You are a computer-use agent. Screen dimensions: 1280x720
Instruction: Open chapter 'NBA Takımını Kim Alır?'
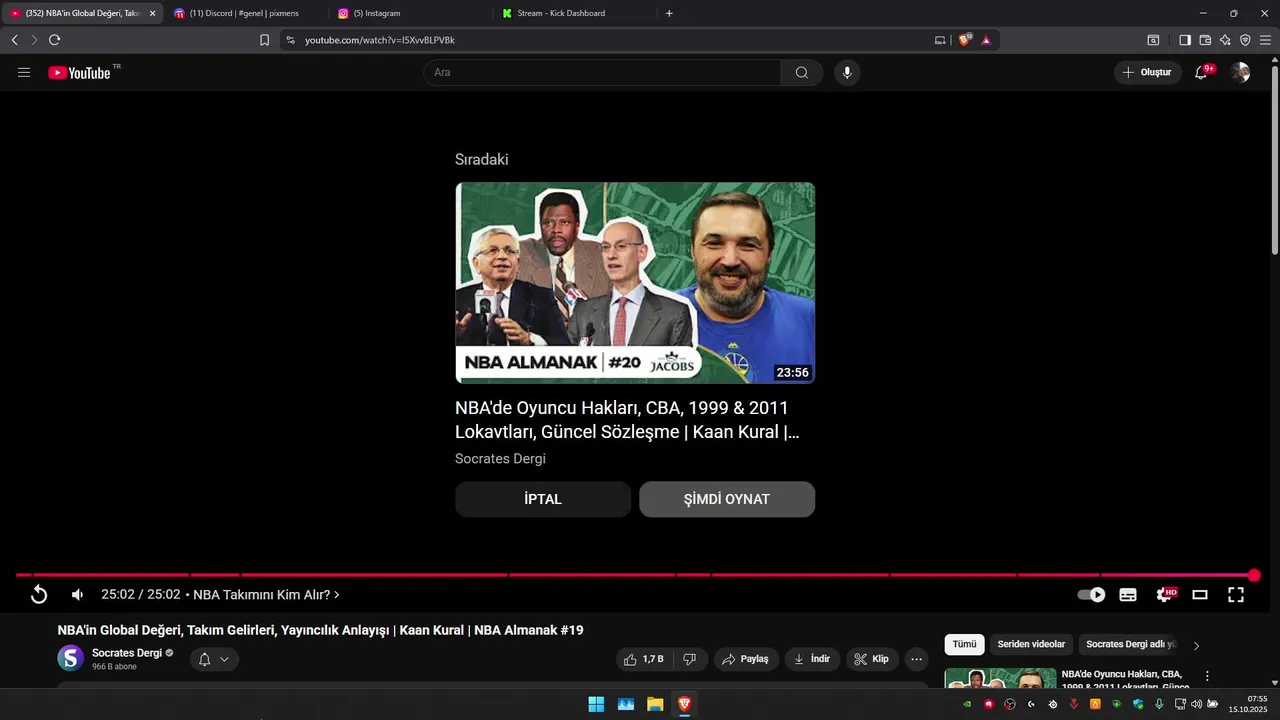pos(266,595)
